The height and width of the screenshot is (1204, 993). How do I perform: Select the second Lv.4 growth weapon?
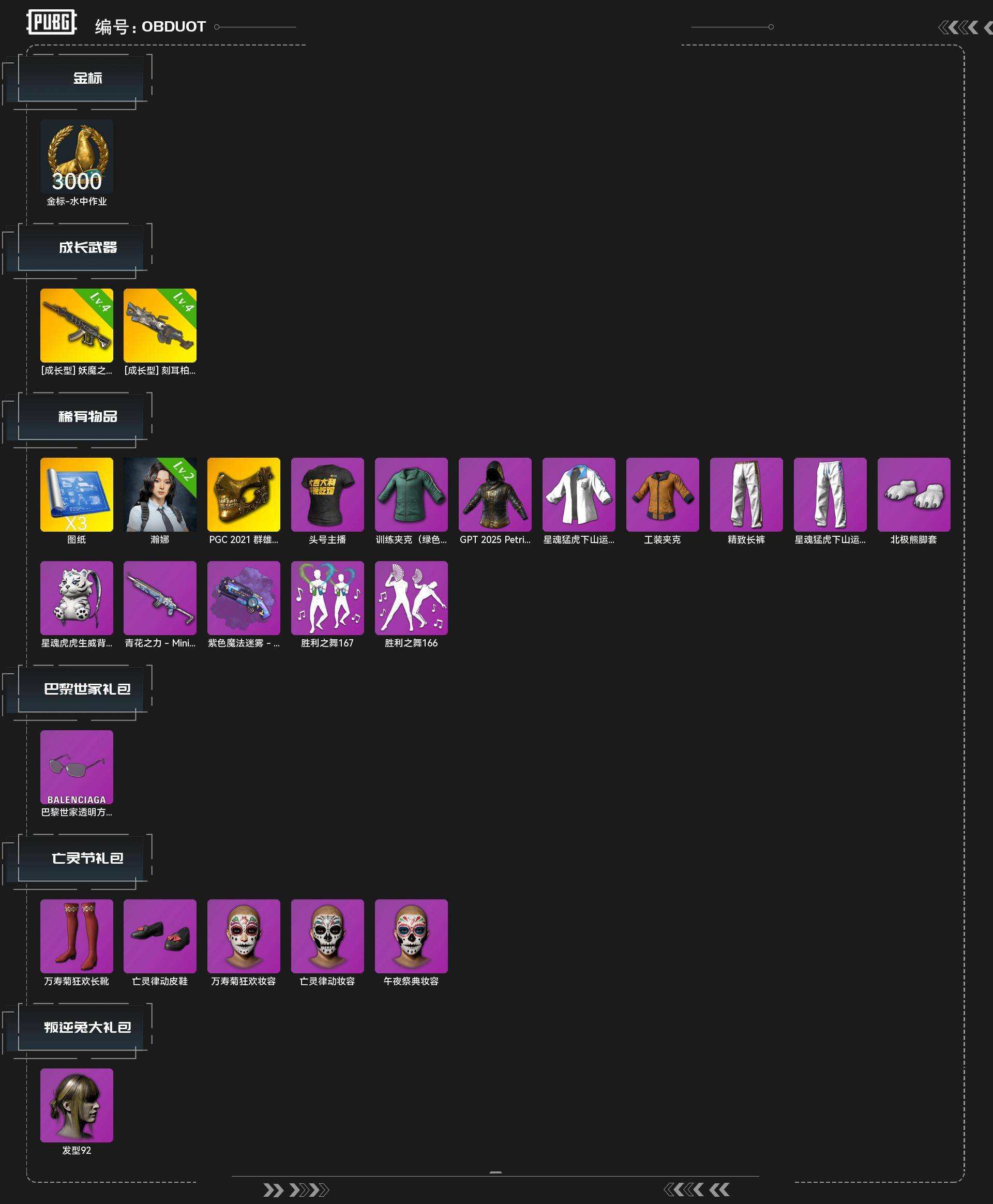160,325
